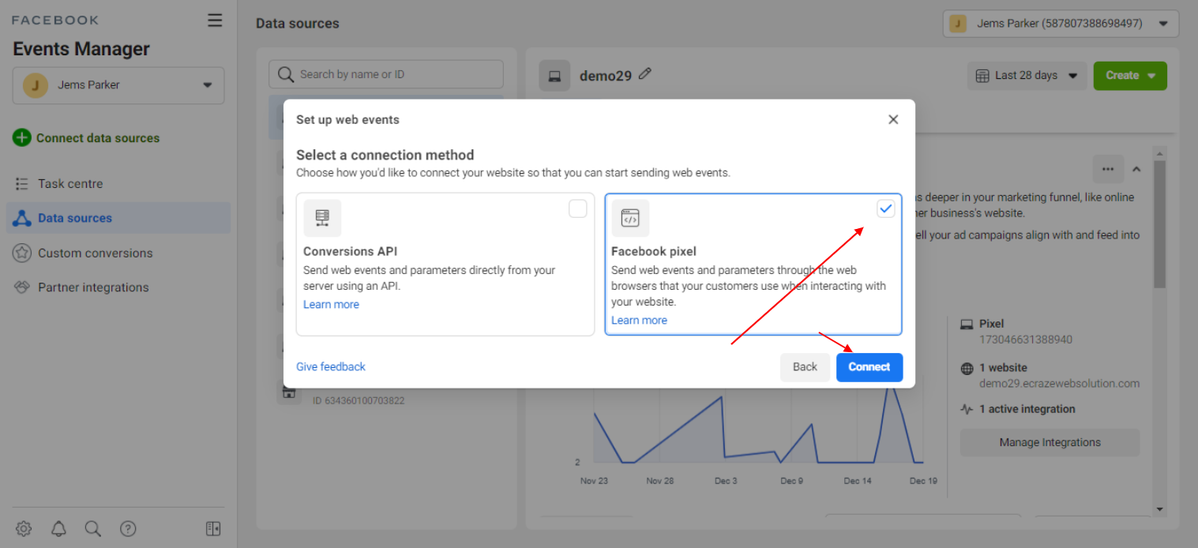Click the vertical scrollbar thumb in right panel
Image resolution: width=1198 pixels, height=548 pixels.
point(1160,224)
